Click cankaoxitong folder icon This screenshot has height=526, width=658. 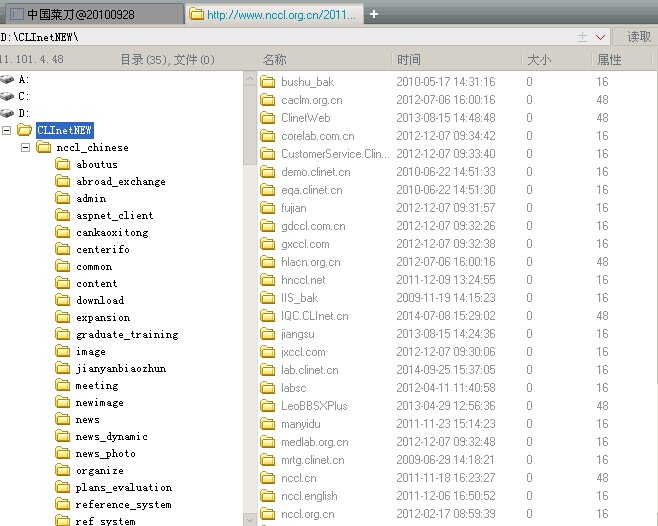[x=63, y=233]
